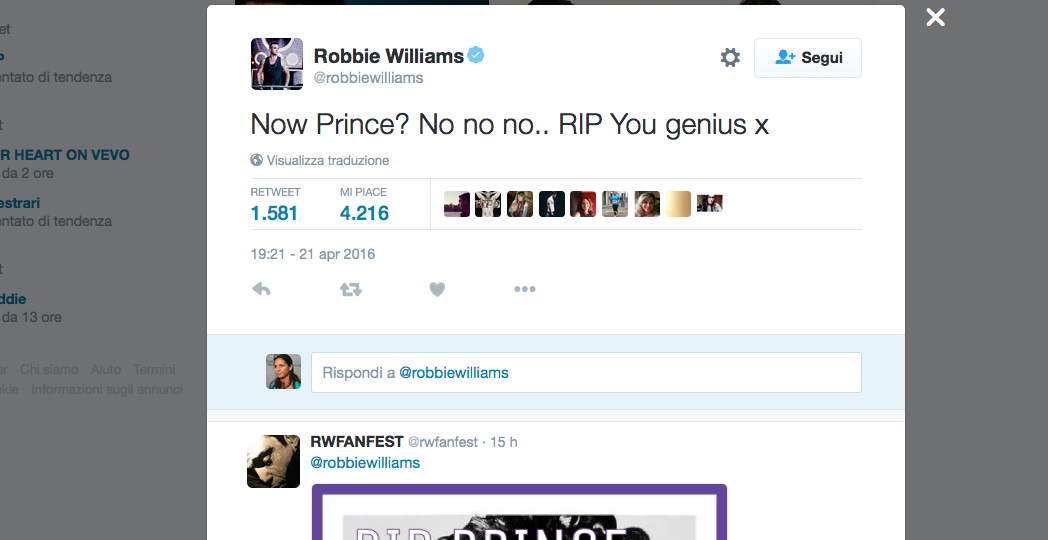Open the Mi piace count 4.216

point(364,213)
